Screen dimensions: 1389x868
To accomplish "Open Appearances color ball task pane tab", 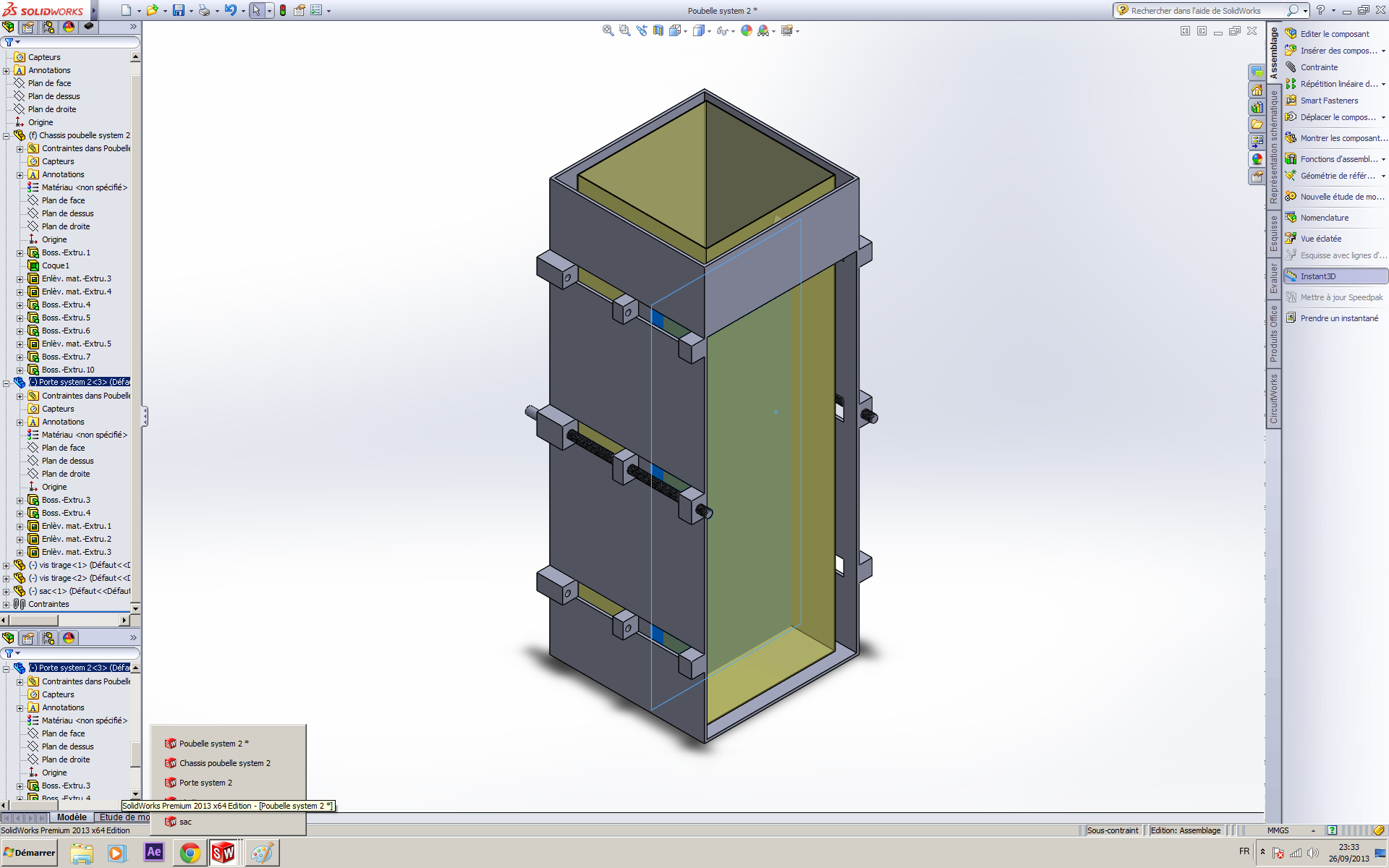I will (1257, 159).
